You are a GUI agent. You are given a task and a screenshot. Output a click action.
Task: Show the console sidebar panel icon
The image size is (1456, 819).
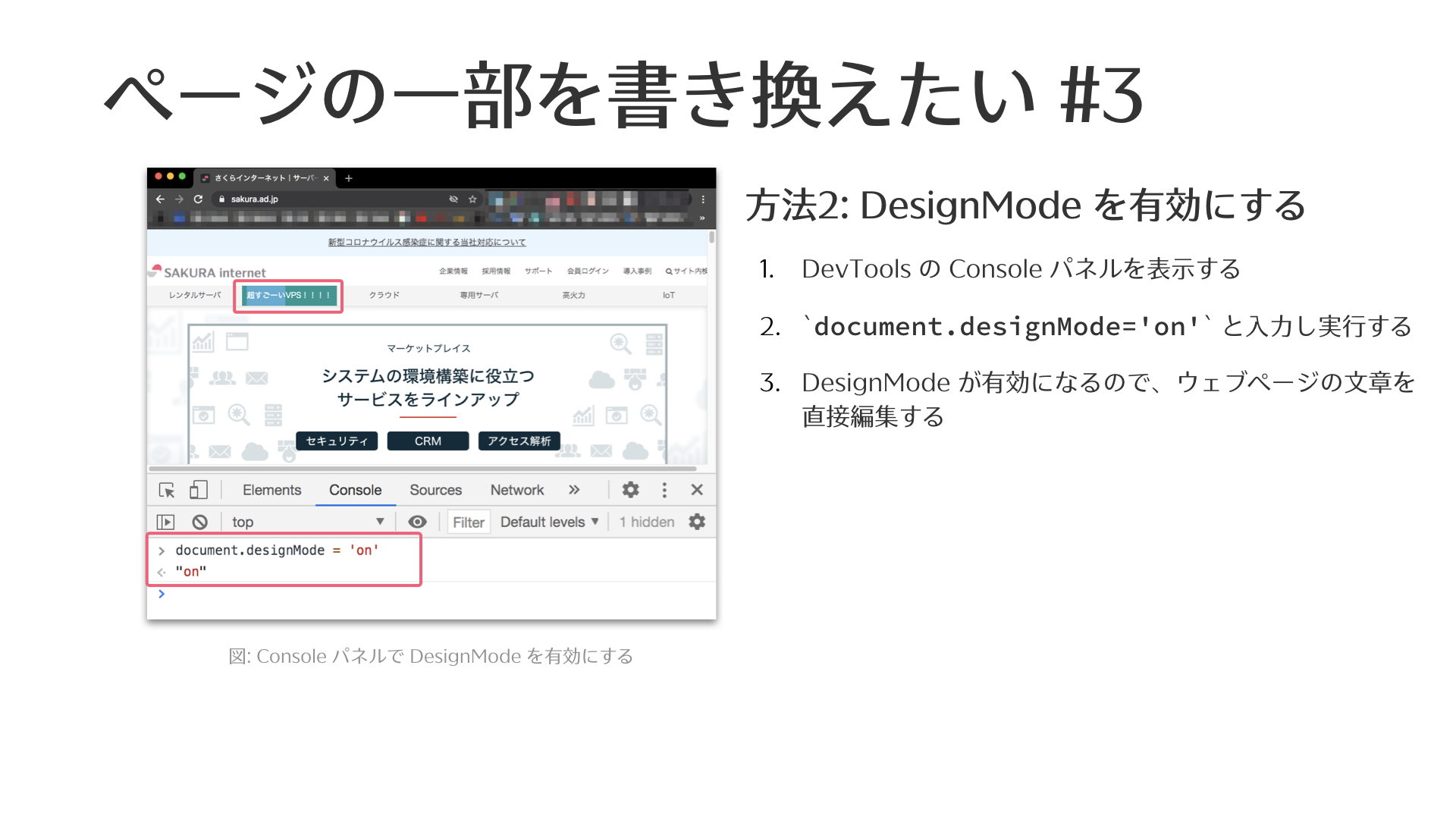pyautogui.click(x=165, y=522)
